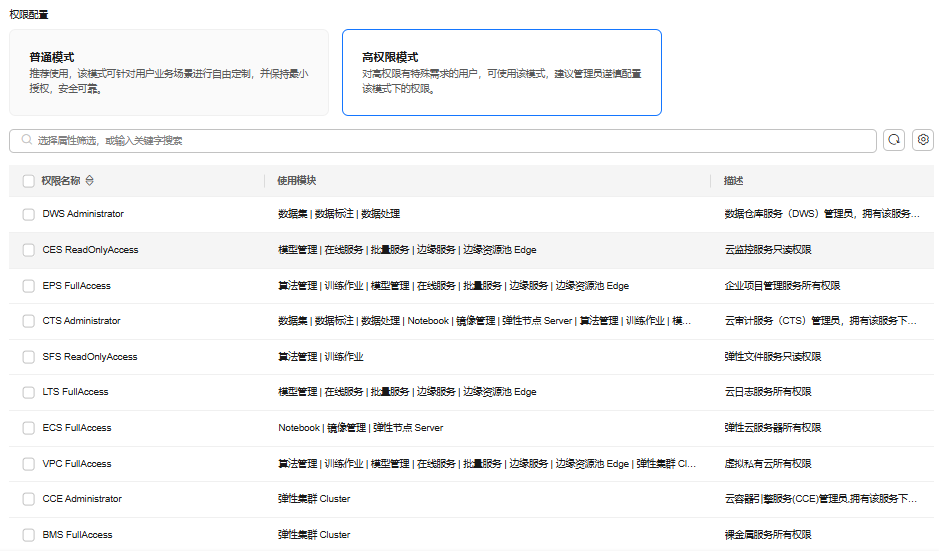Enable the EPS FullAccess checkbox

28,286
